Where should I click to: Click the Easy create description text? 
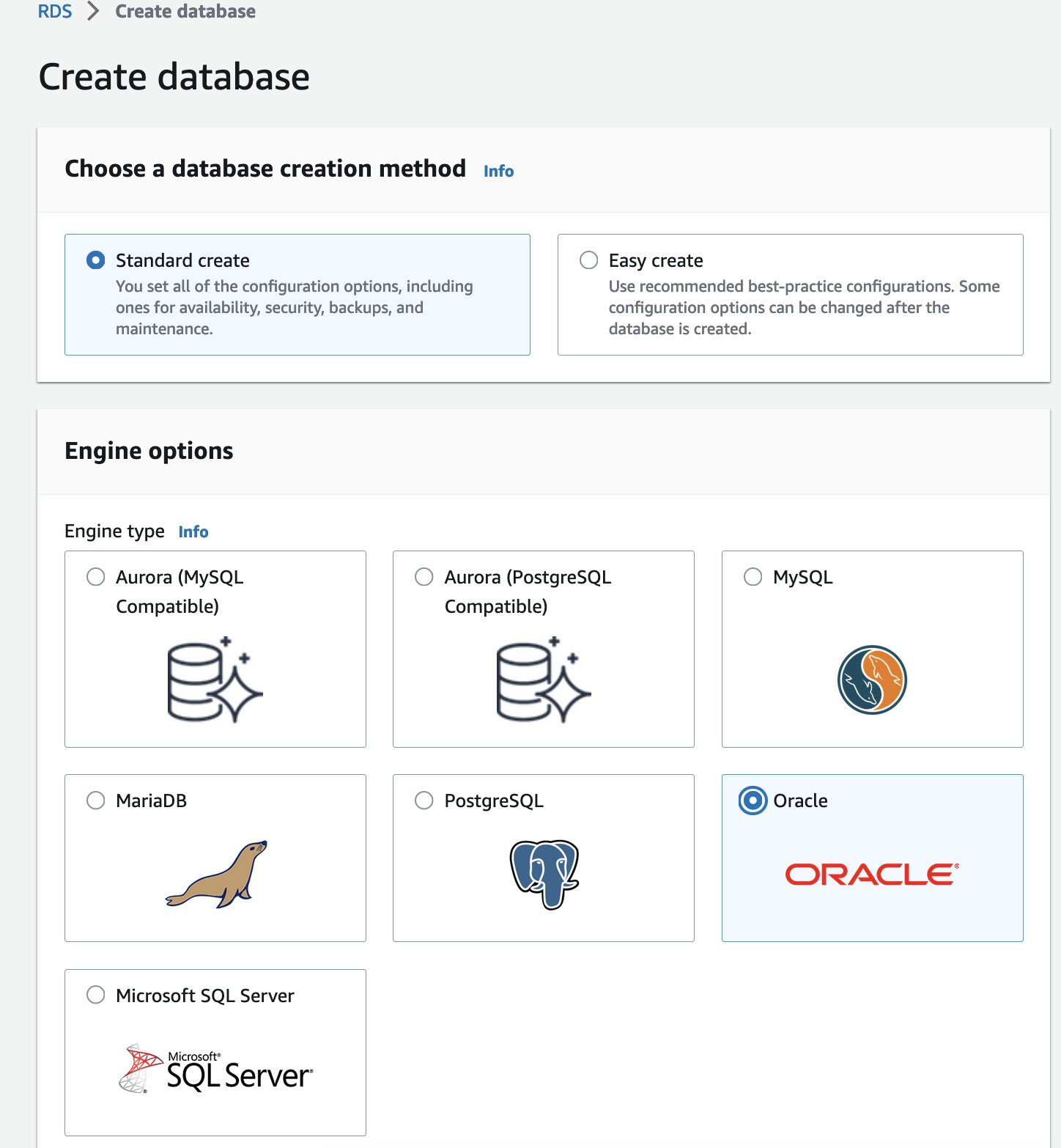805,307
